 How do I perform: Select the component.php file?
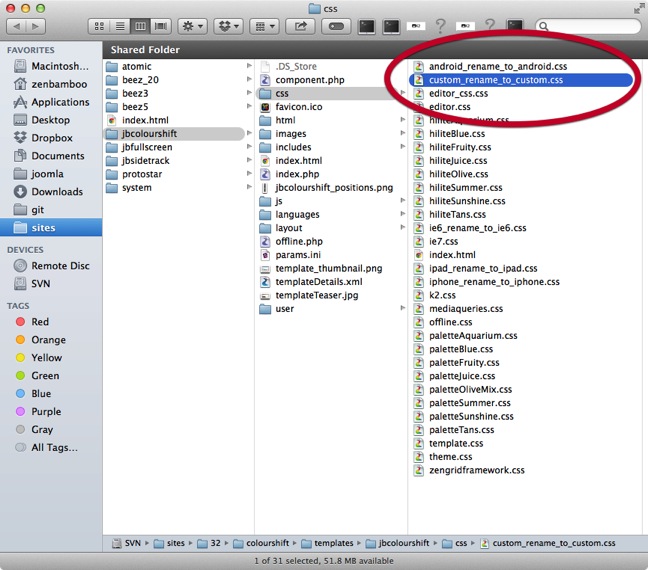click(302, 80)
